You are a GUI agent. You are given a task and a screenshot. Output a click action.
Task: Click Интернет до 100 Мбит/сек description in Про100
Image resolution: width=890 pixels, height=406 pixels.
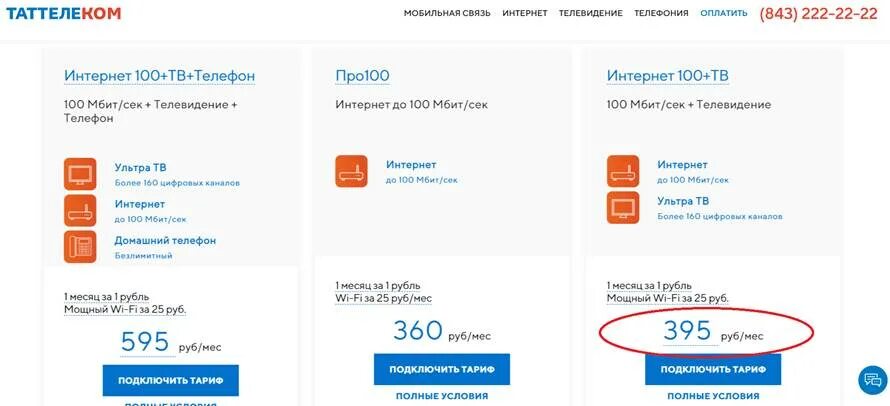pyautogui.click(x=411, y=105)
